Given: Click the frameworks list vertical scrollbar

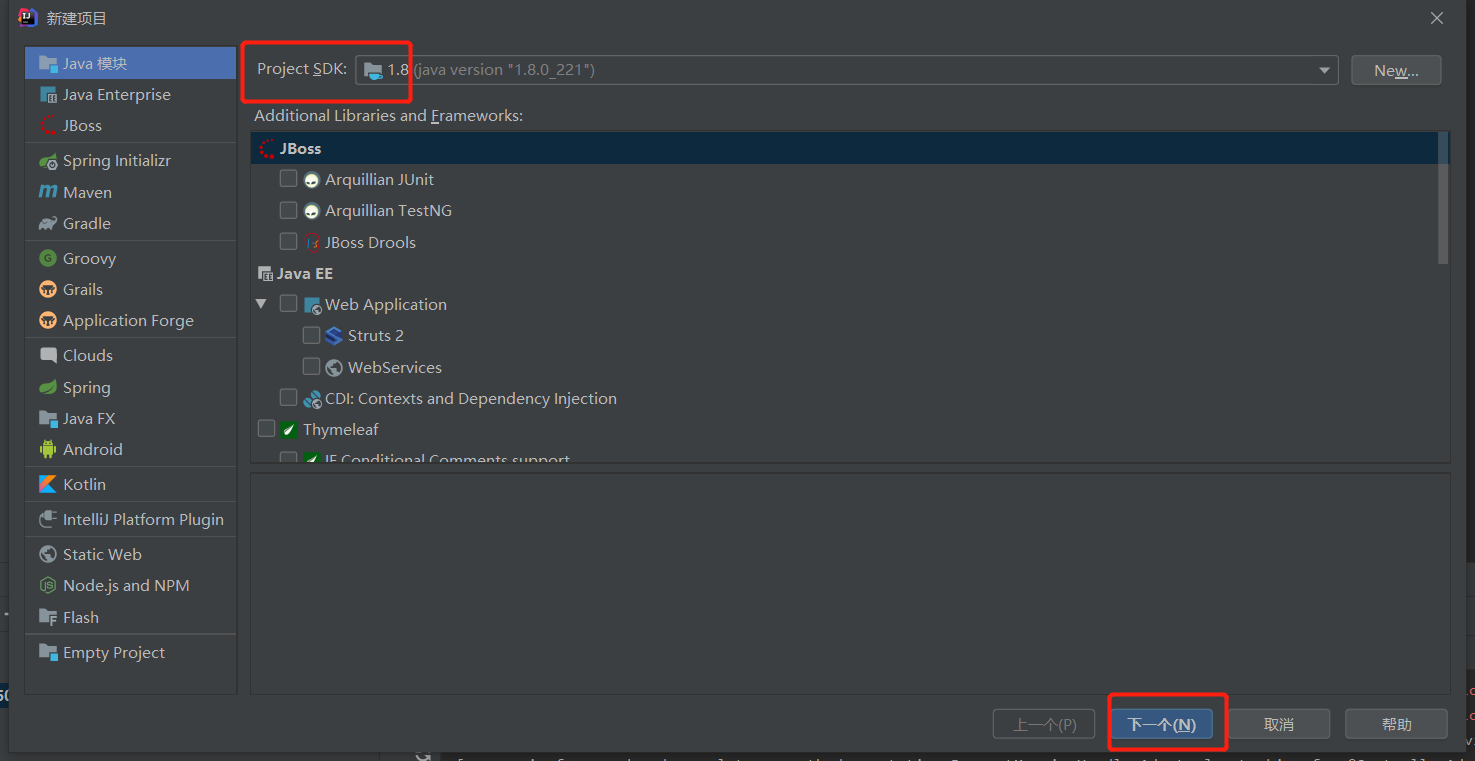Looking at the screenshot, I should pos(1443,198).
